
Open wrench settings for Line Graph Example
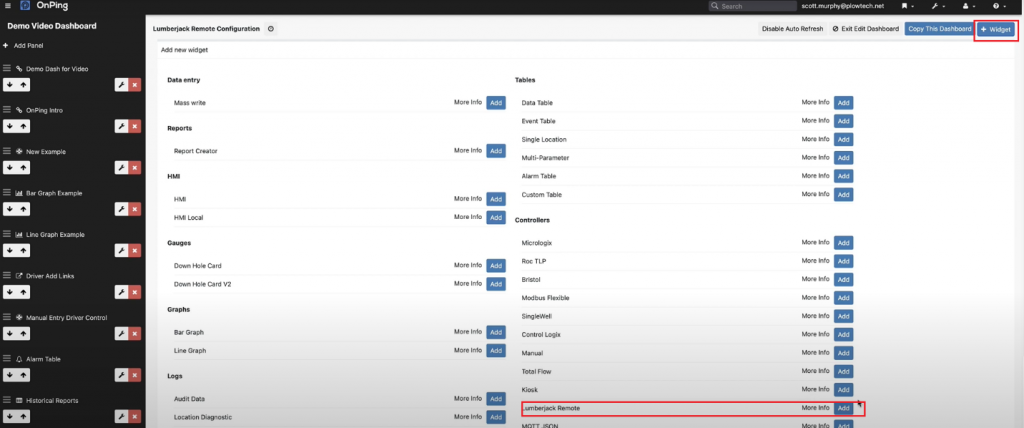(121, 250)
